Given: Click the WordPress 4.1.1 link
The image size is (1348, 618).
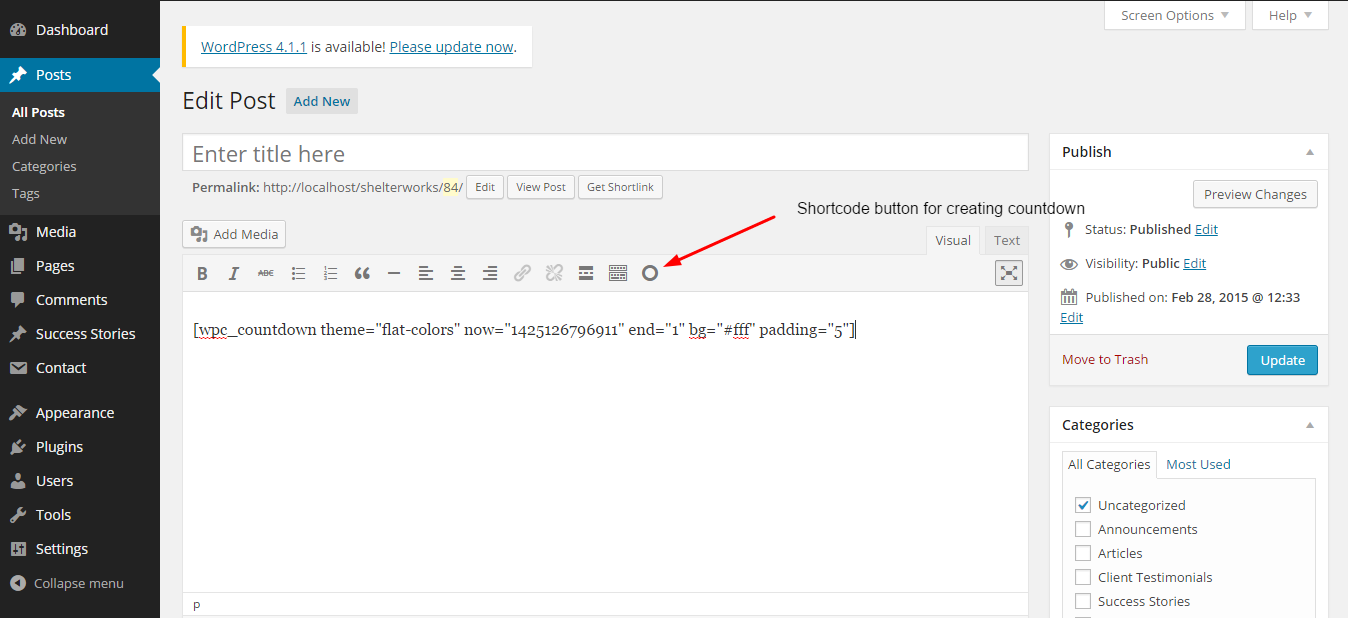Looking at the screenshot, I should click(x=254, y=46).
